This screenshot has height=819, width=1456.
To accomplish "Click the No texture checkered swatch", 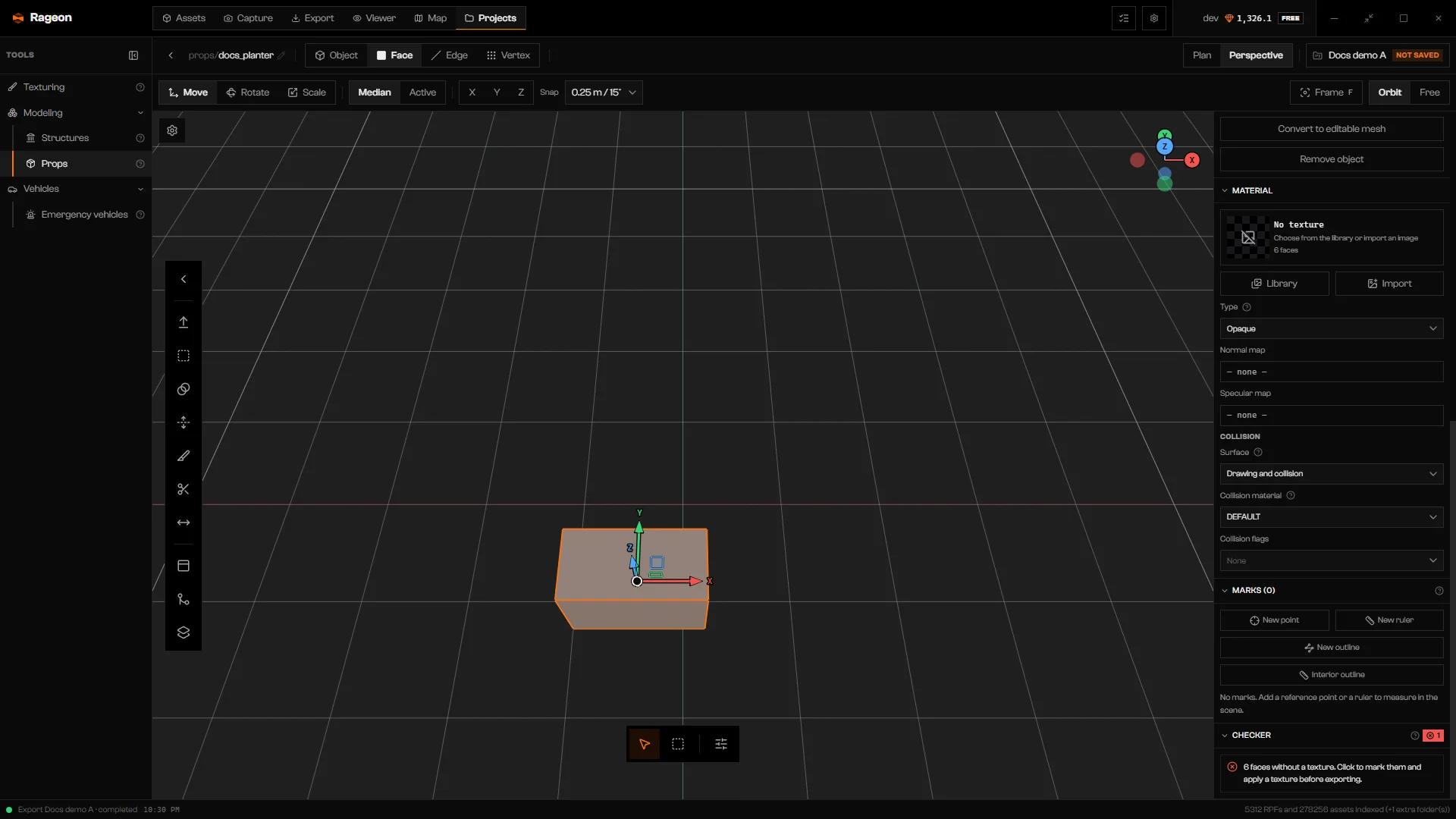I will pos(1247,237).
